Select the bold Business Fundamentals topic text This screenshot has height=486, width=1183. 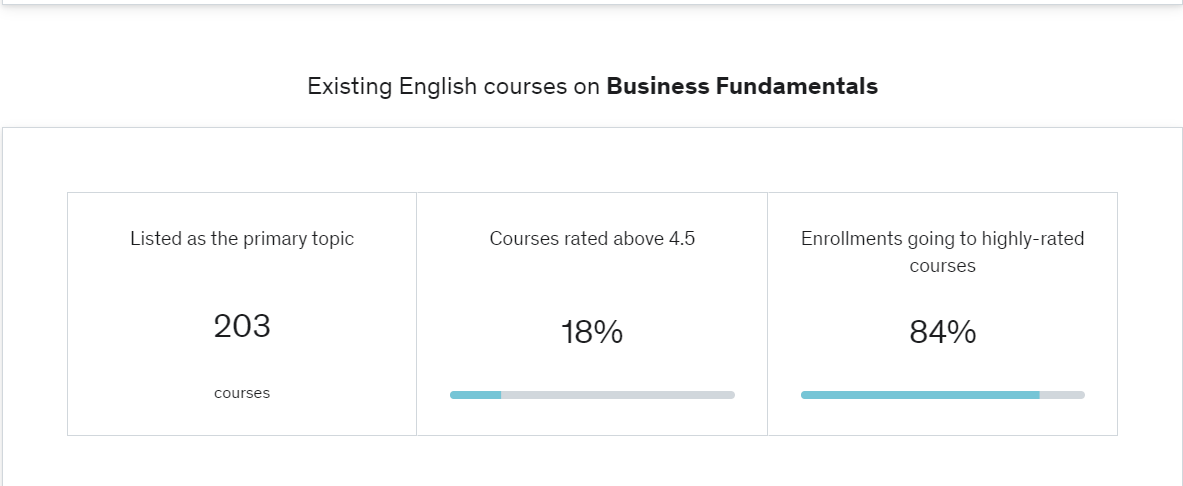click(742, 86)
